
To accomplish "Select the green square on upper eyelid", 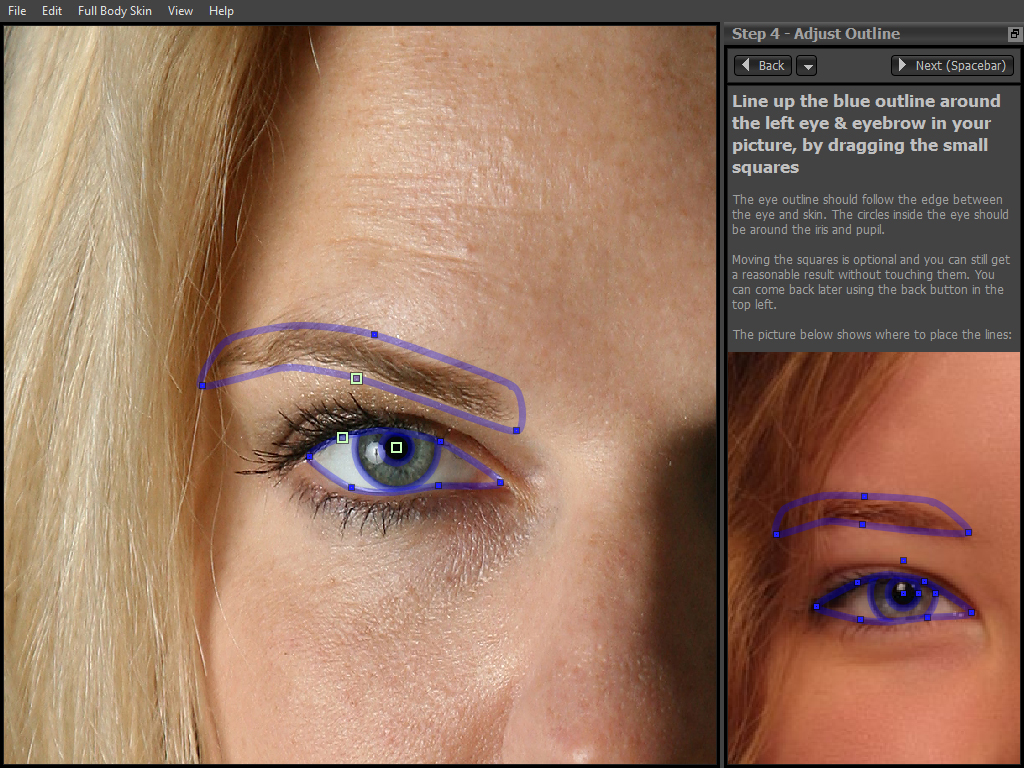I will pyautogui.click(x=342, y=437).
